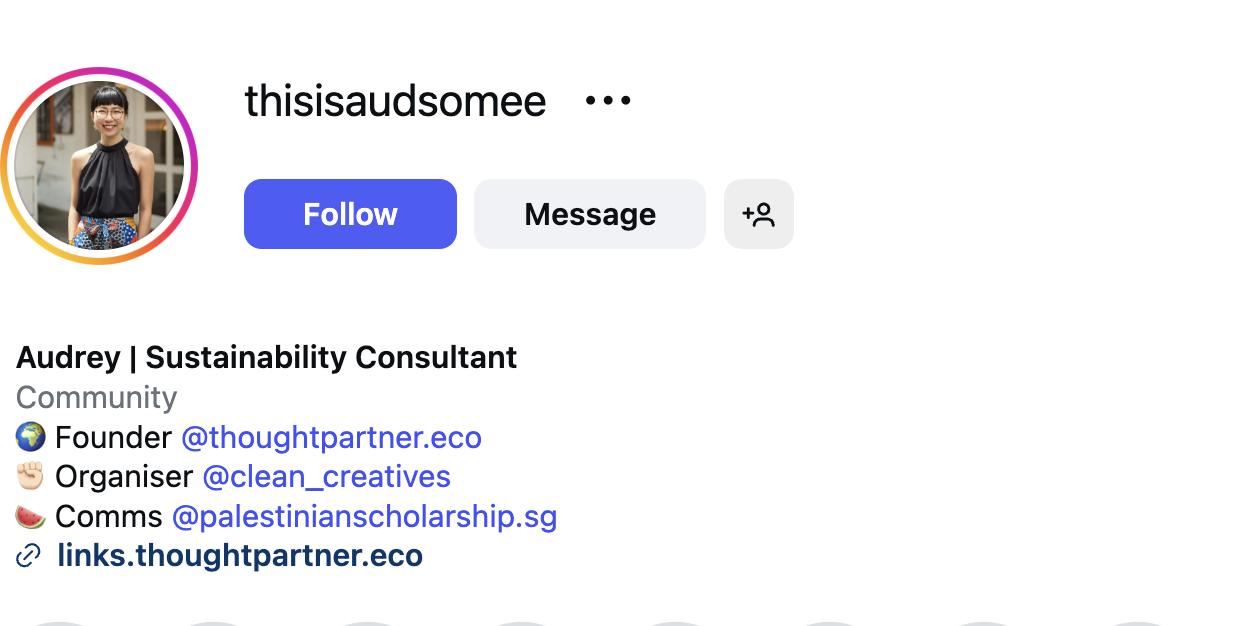Visit the @palestinianscholarship.sg account

[x=365, y=517]
